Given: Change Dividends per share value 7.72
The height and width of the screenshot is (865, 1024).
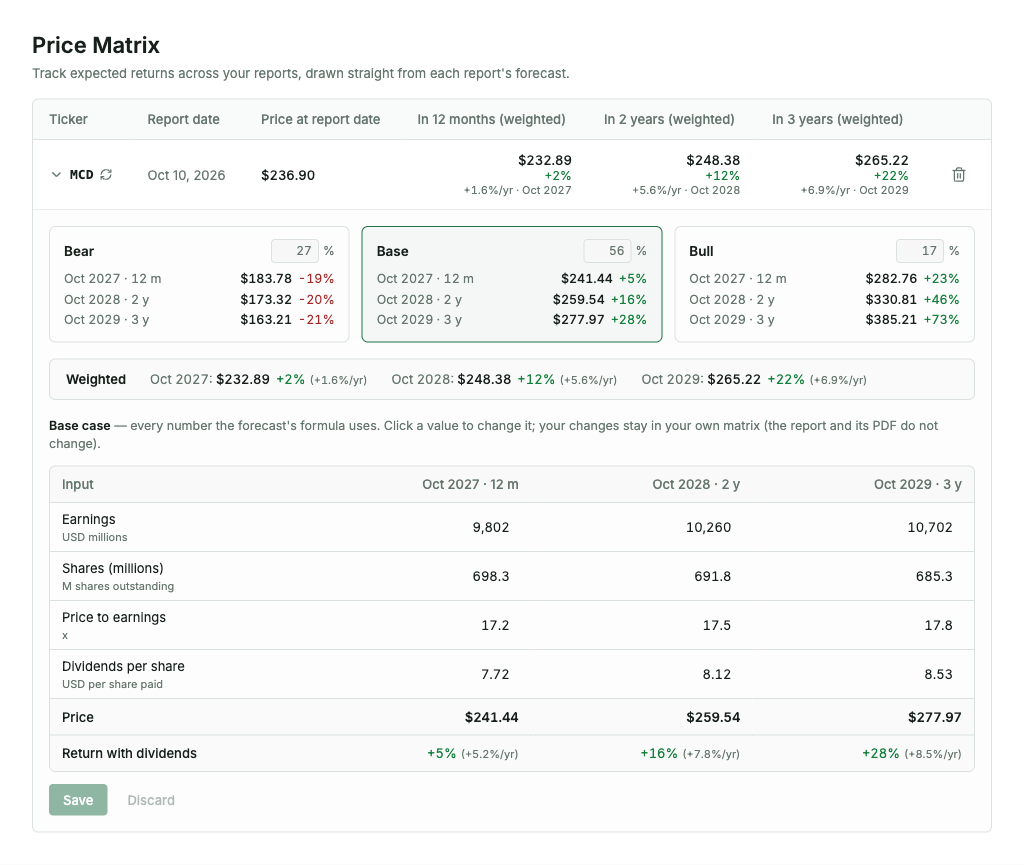Looking at the screenshot, I should coord(495,674).
